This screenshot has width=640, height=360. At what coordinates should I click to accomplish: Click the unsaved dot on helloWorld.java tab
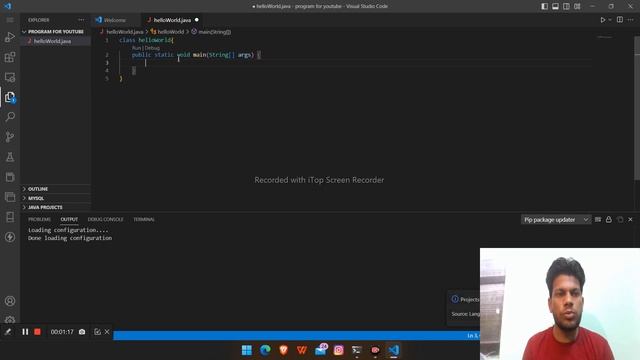[x=197, y=20]
